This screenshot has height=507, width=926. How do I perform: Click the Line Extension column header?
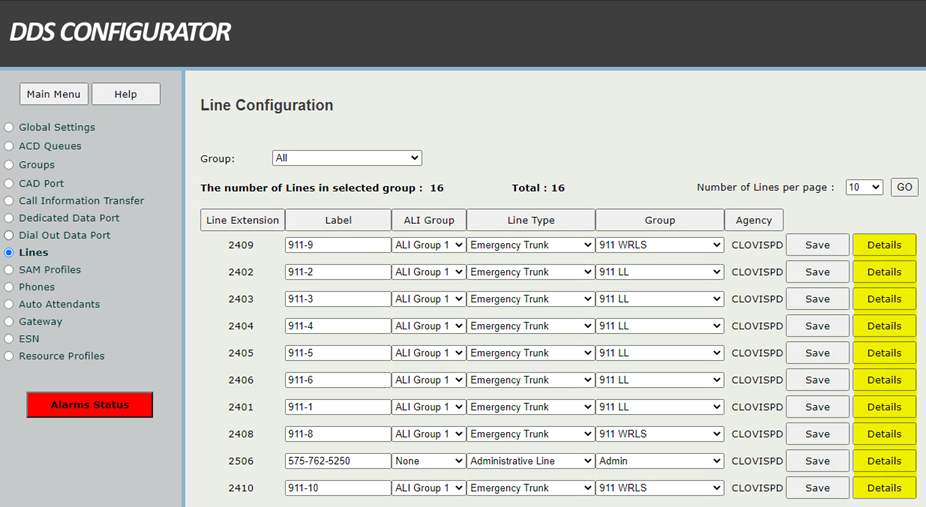click(242, 220)
